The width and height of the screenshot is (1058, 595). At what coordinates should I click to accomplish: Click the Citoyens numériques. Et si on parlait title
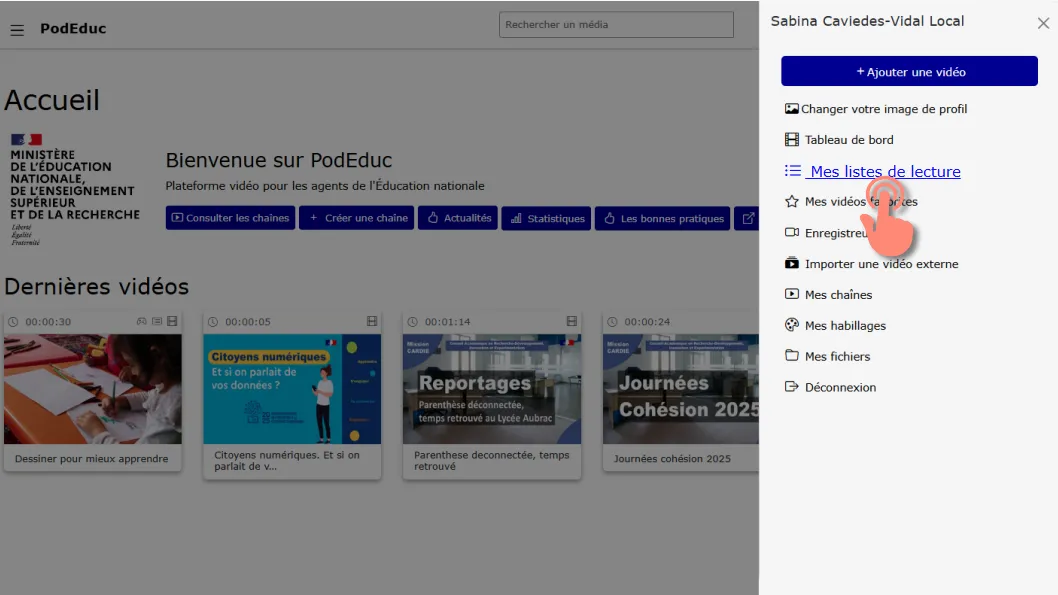pos(287,460)
